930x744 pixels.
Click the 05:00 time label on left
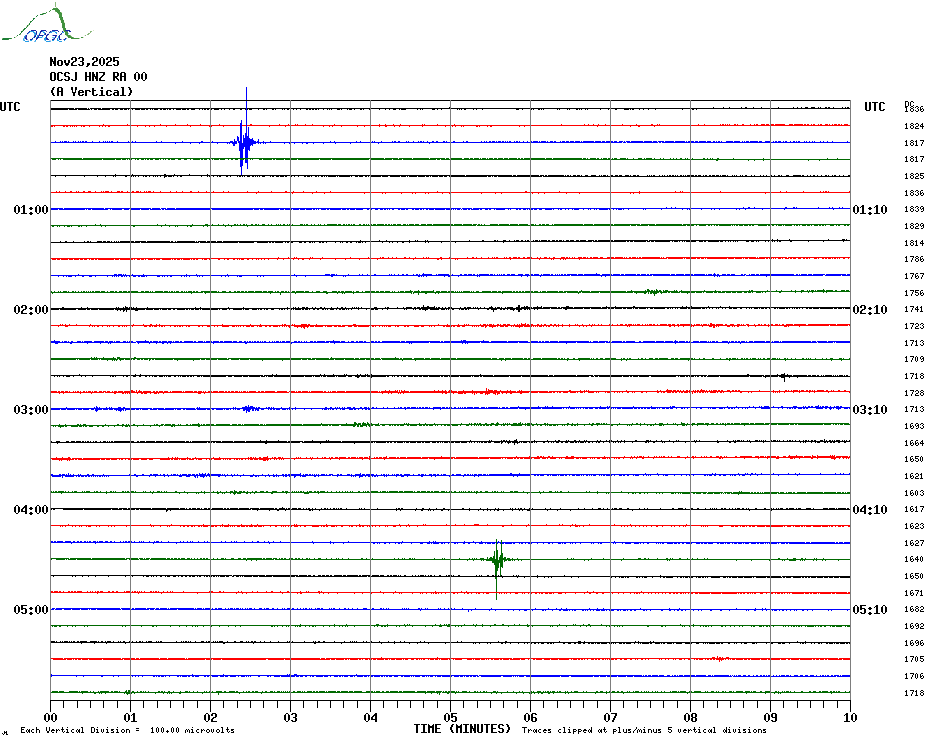[x=31, y=610]
